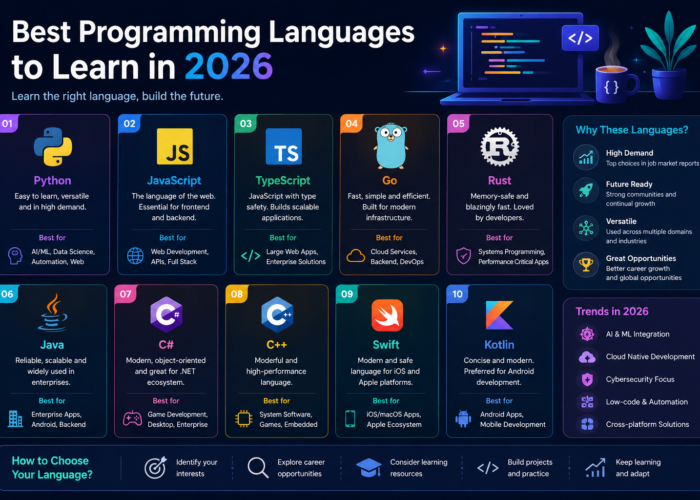Click the phone icon beside iOS/macOS Apps
Screen dimensions: 700x500
pos(350,419)
